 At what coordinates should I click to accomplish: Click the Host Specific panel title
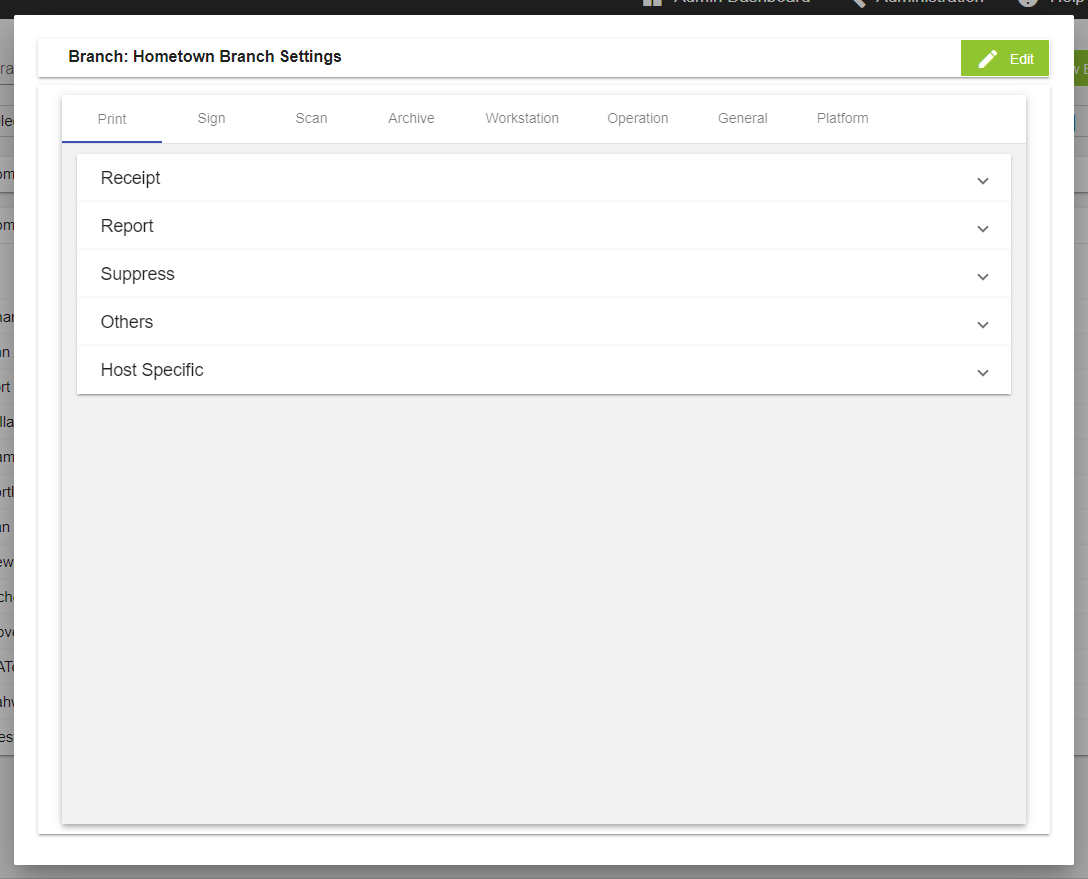(x=152, y=370)
